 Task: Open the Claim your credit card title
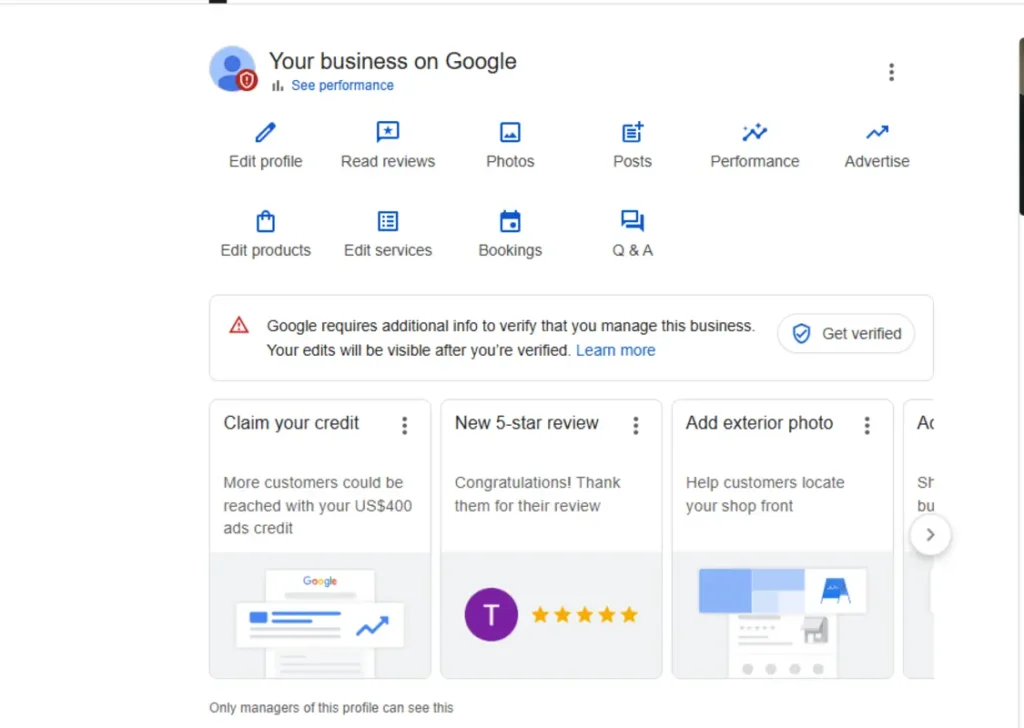click(x=291, y=423)
